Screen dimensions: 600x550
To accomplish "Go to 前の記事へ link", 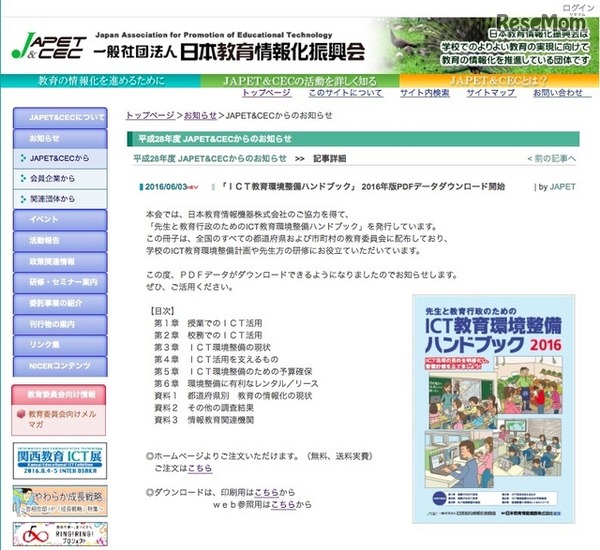I will tap(551, 158).
